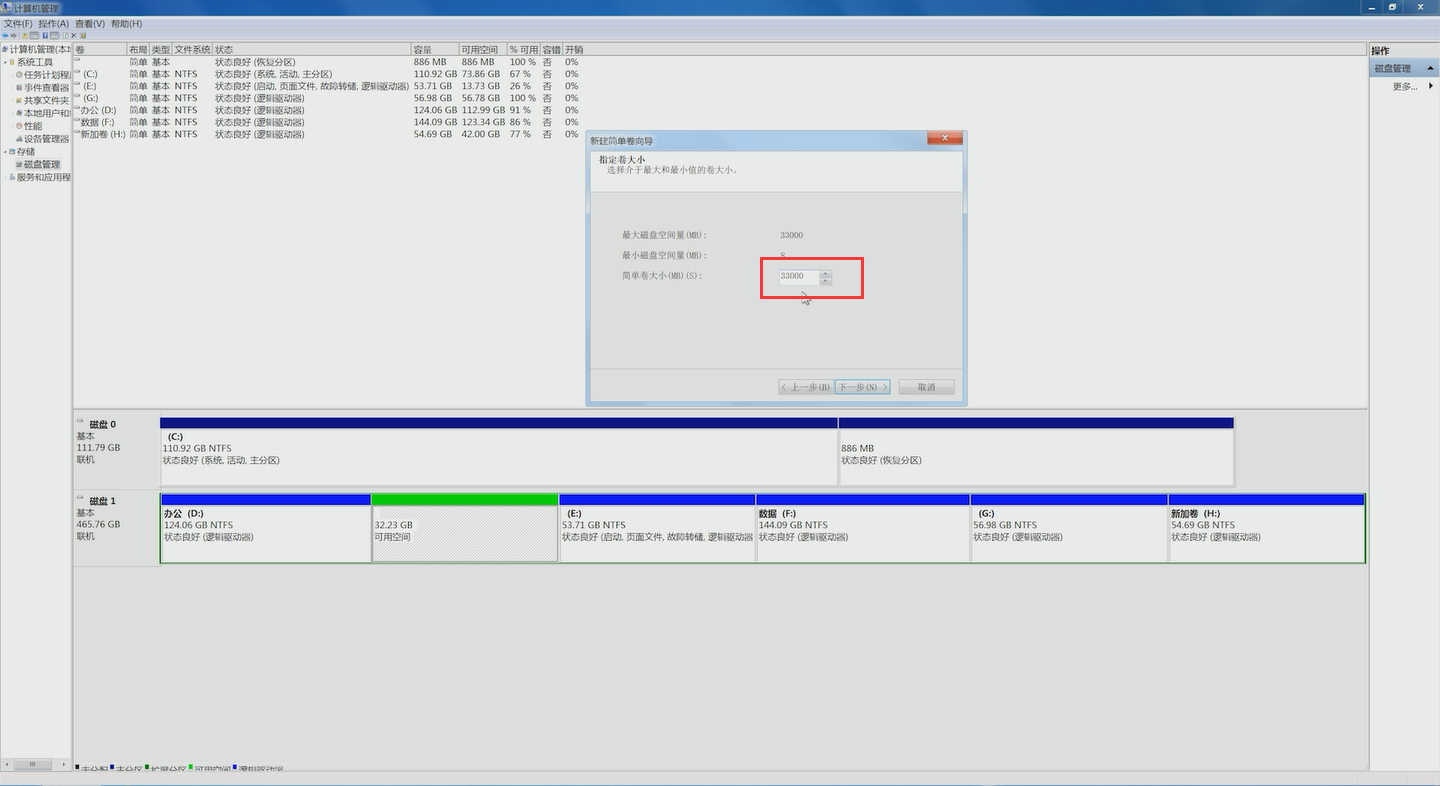Sort by the 容量 column header
Screen dimensions: 1440x786
pos(435,49)
